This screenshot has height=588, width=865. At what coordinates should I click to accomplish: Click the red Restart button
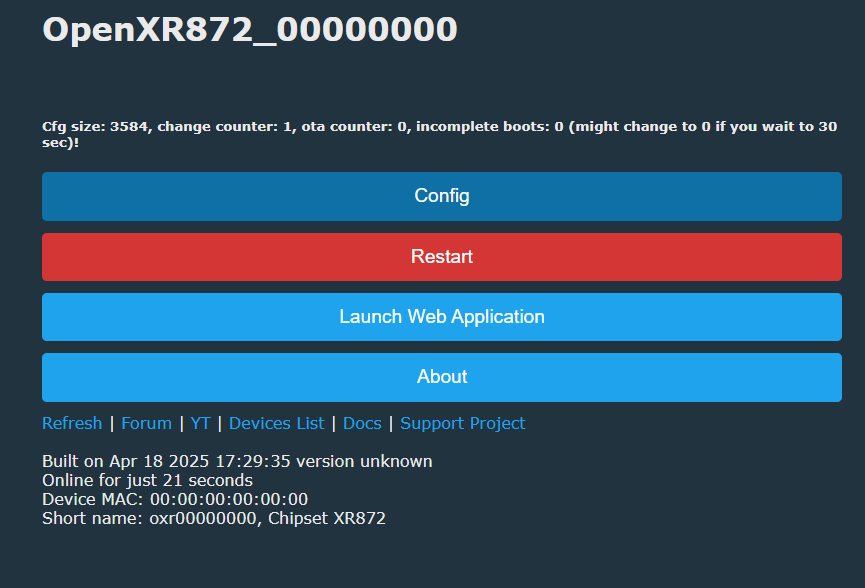coord(441,257)
